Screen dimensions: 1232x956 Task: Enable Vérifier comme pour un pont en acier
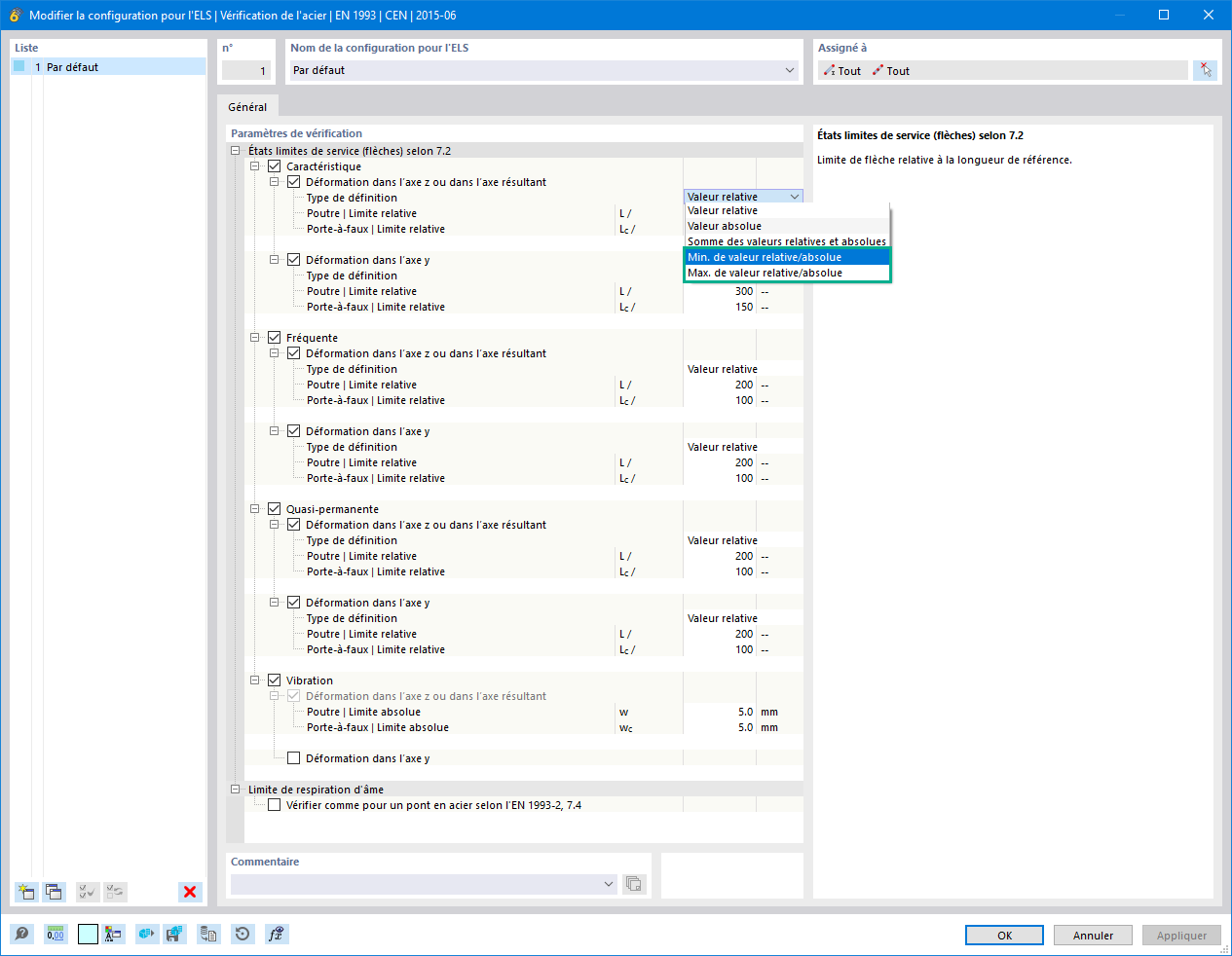coord(274,805)
